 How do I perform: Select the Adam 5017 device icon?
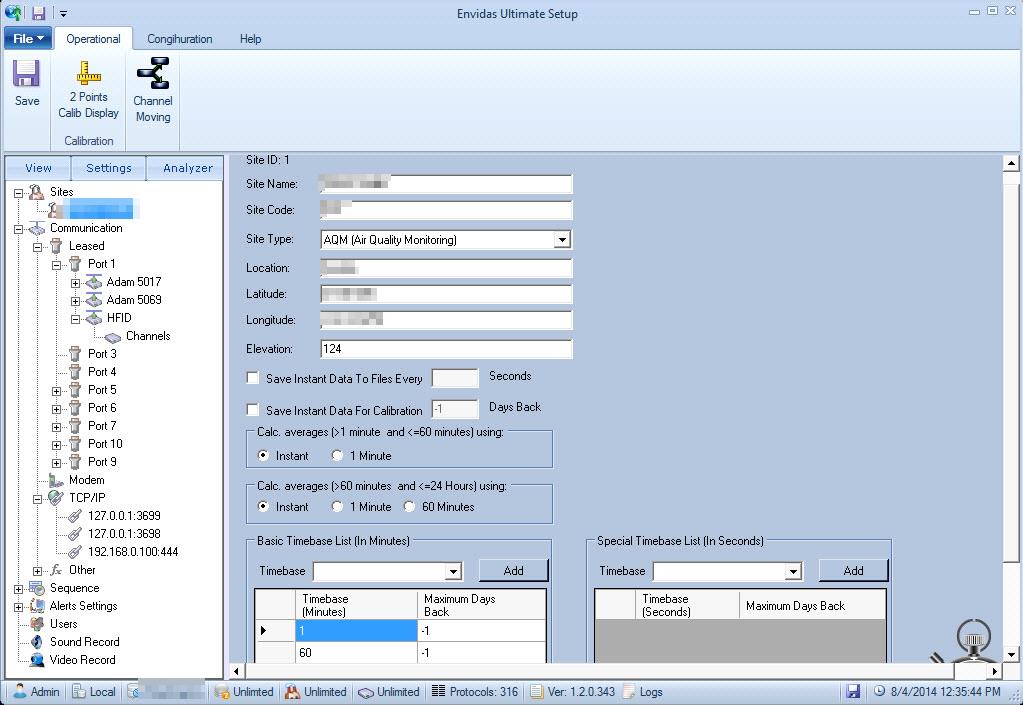pos(94,282)
